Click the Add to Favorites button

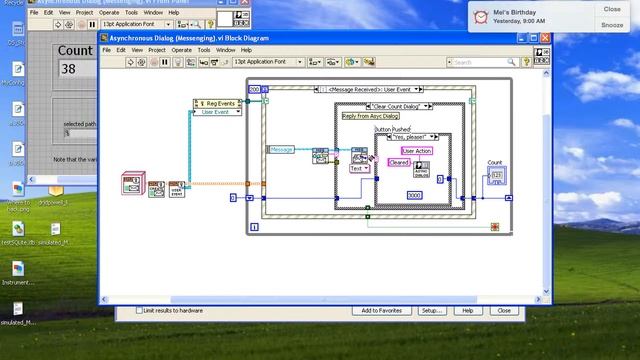382,311
